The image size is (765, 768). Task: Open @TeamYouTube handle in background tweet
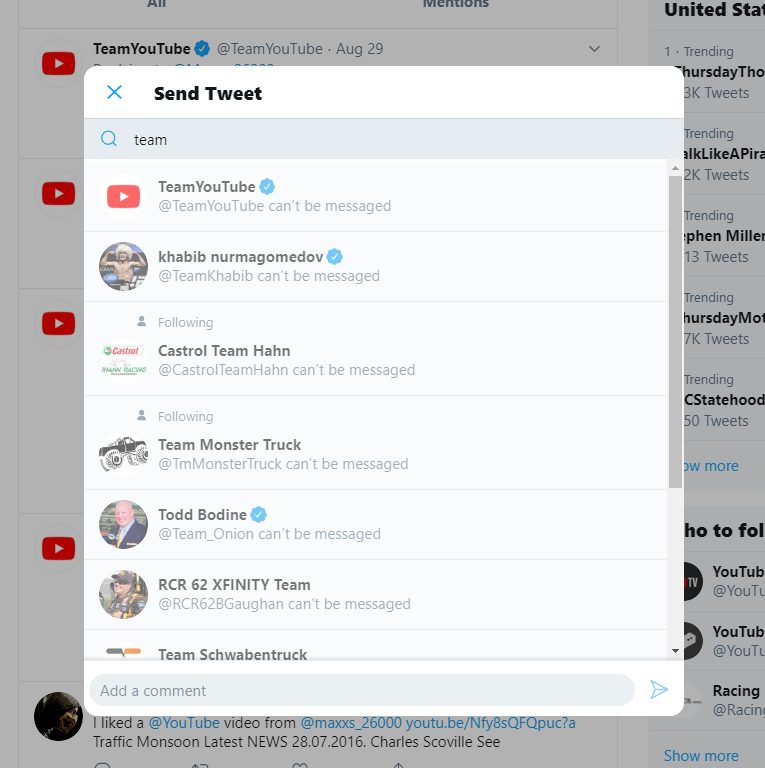[270, 49]
